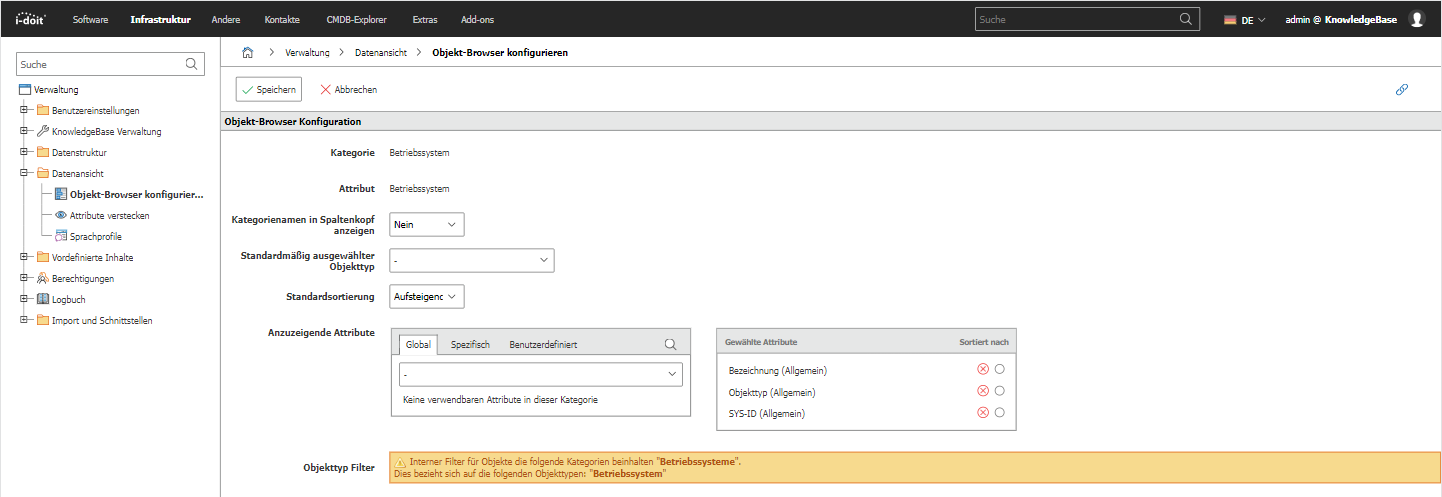Viewport: 1442px width, 497px height.
Task: Click the Import und Schnittstellen folder icon
Action: [x=43, y=320]
